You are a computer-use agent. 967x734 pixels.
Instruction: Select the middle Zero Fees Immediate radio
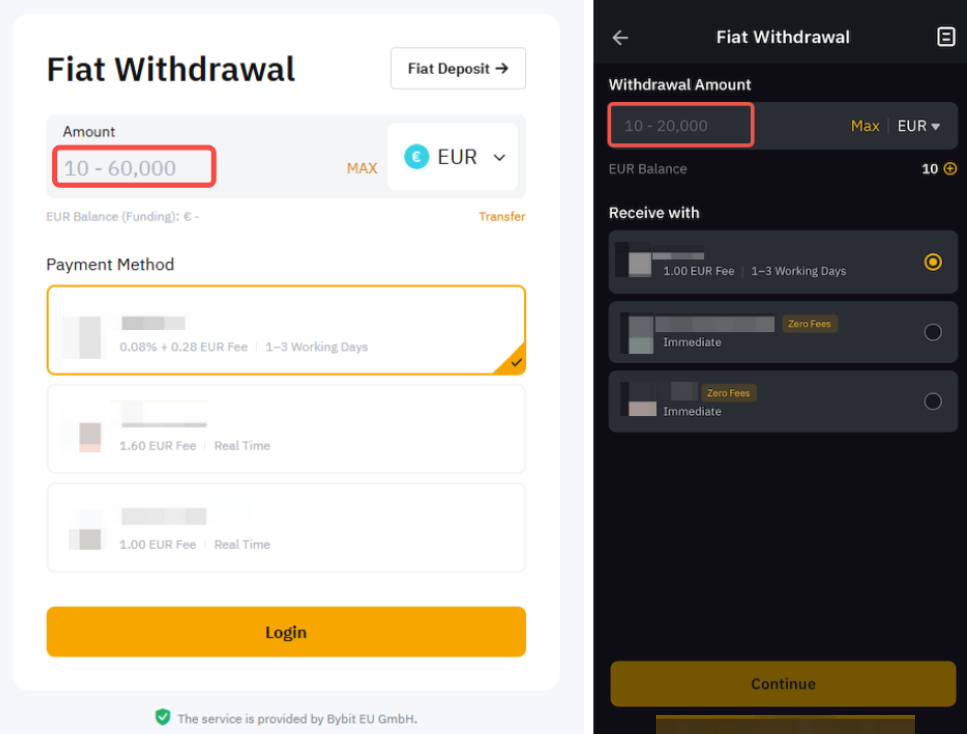[933, 332]
